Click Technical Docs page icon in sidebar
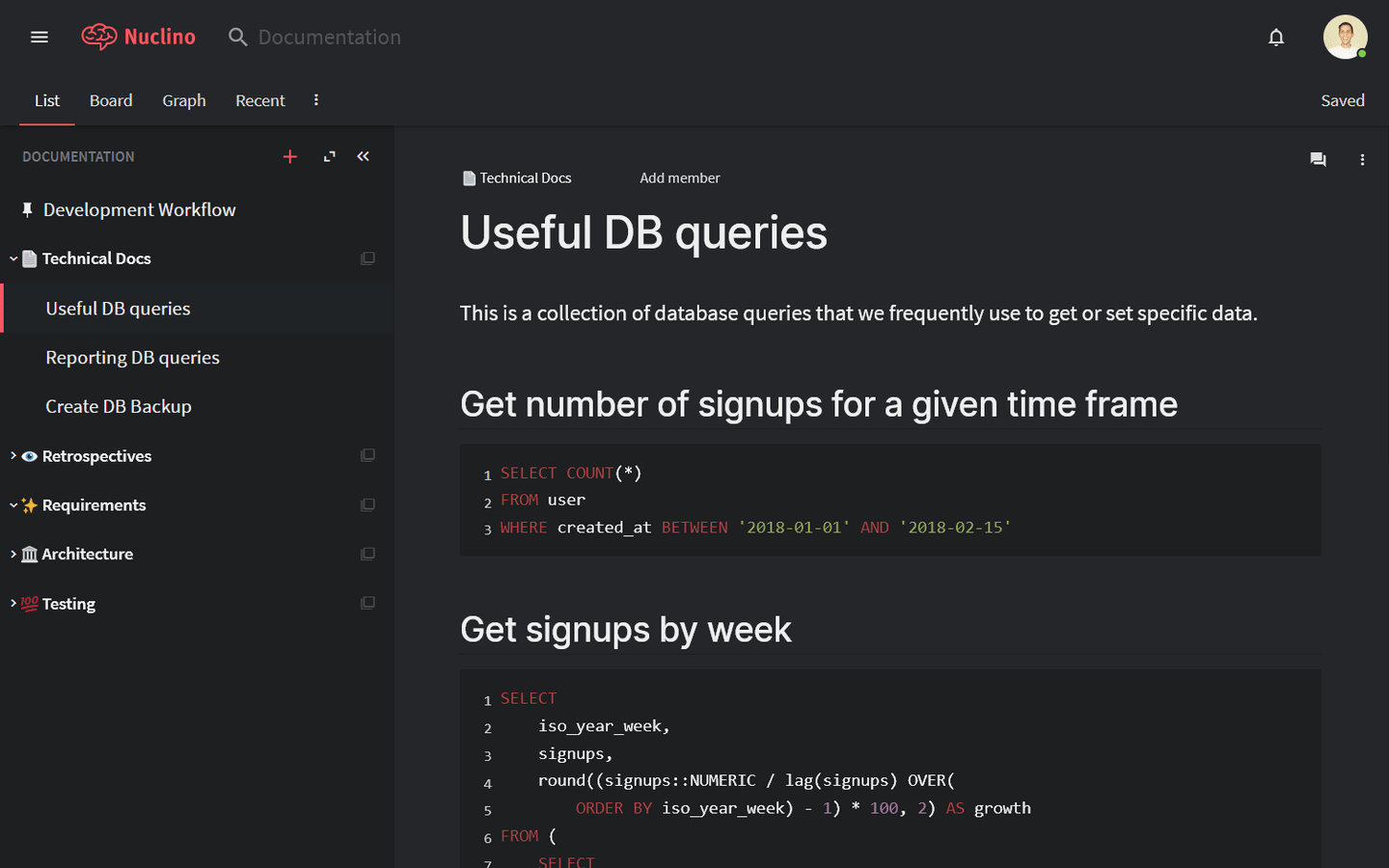Screen dimensions: 1389x868 [x=30, y=258]
